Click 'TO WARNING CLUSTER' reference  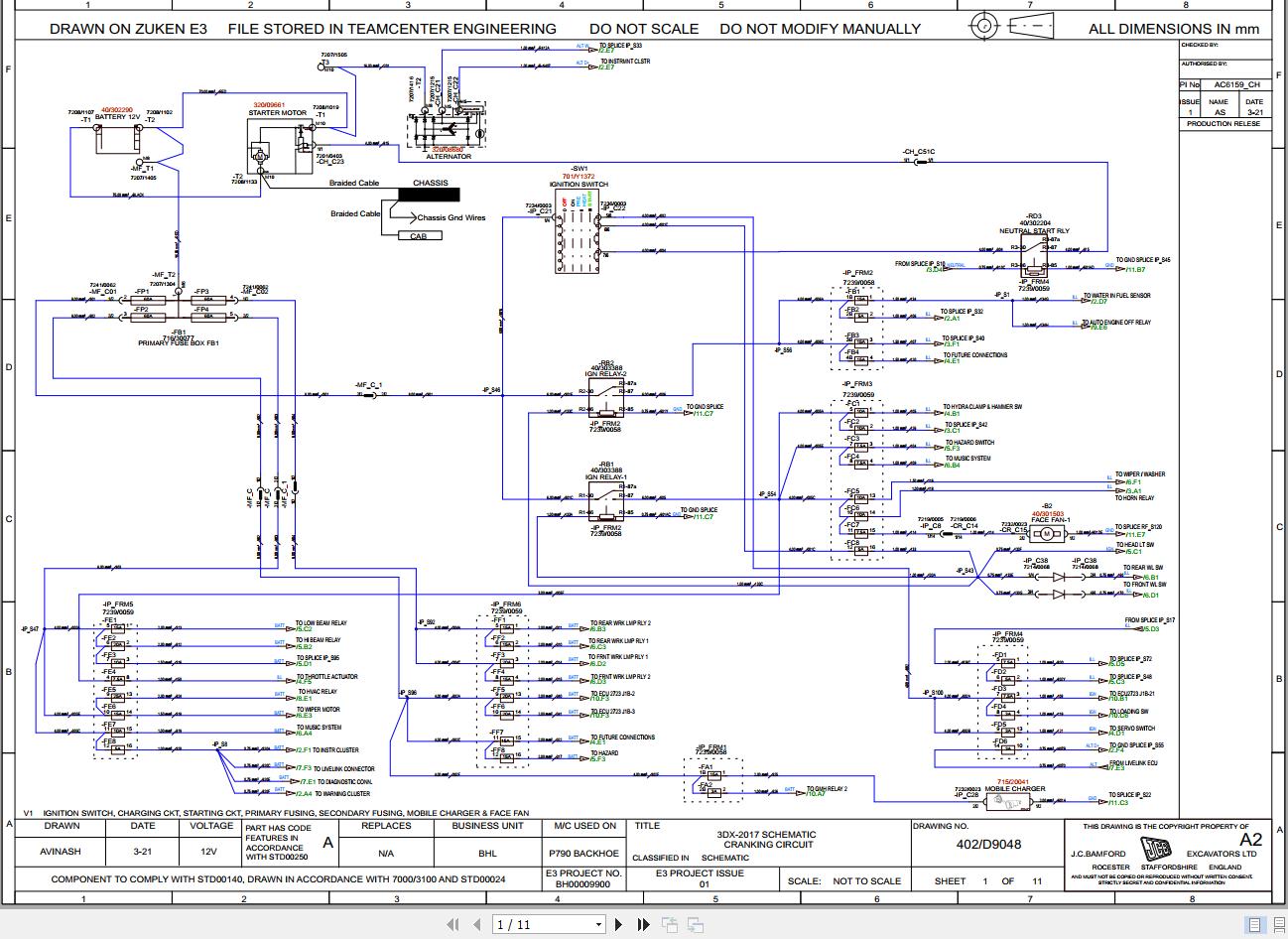341,793
